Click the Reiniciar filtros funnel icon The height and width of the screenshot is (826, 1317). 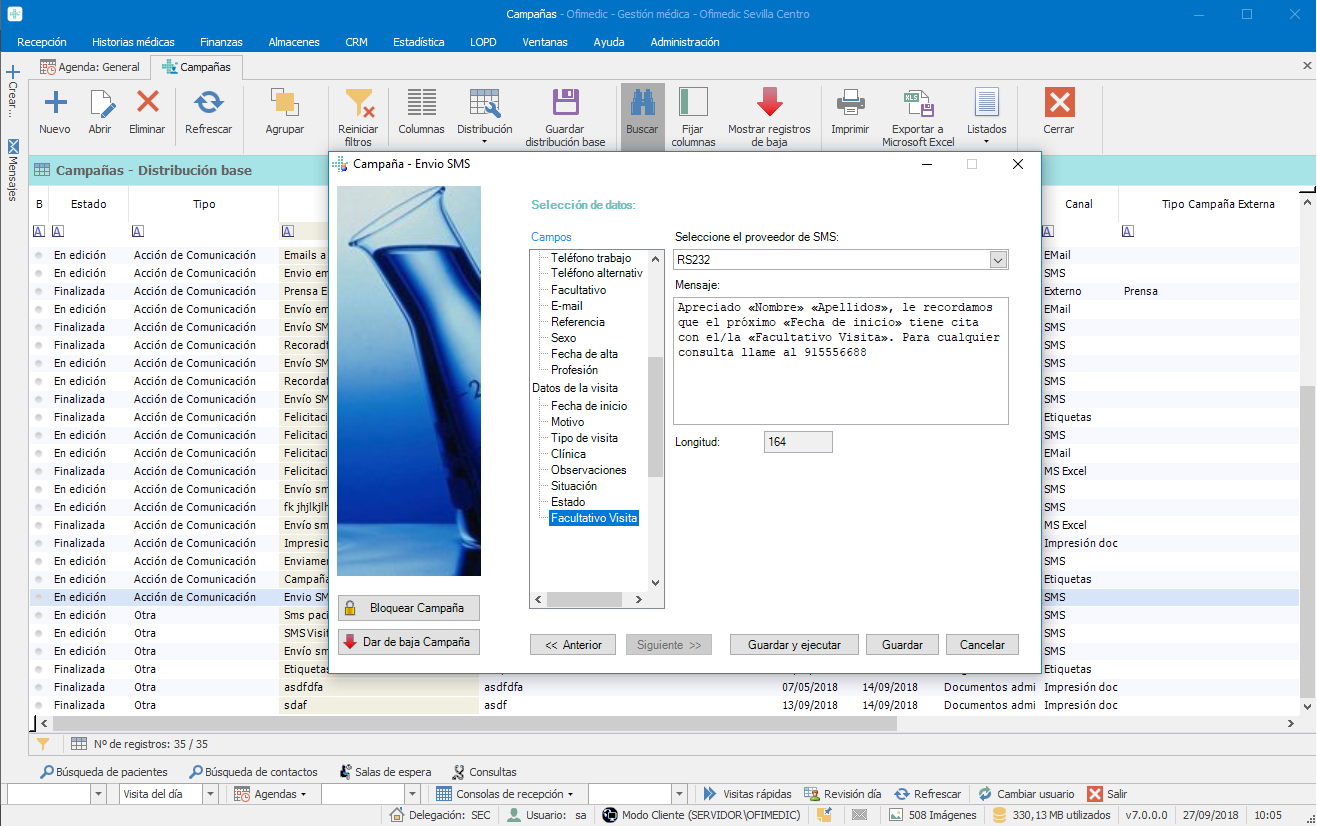click(x=358, y=103)
